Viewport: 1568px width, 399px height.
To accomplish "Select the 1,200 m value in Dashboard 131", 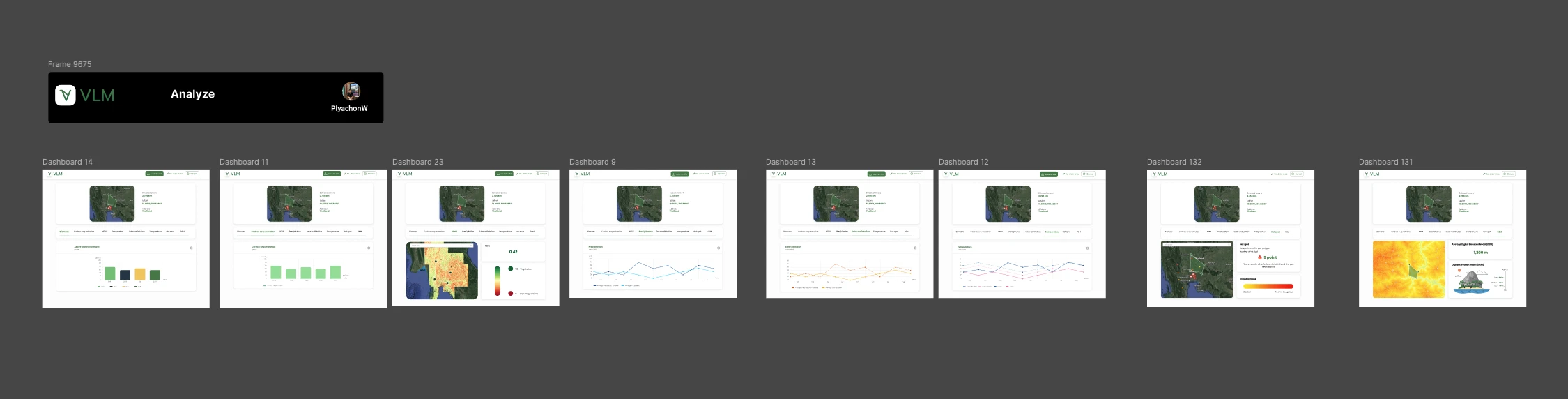I will [x=1480, y=253].
